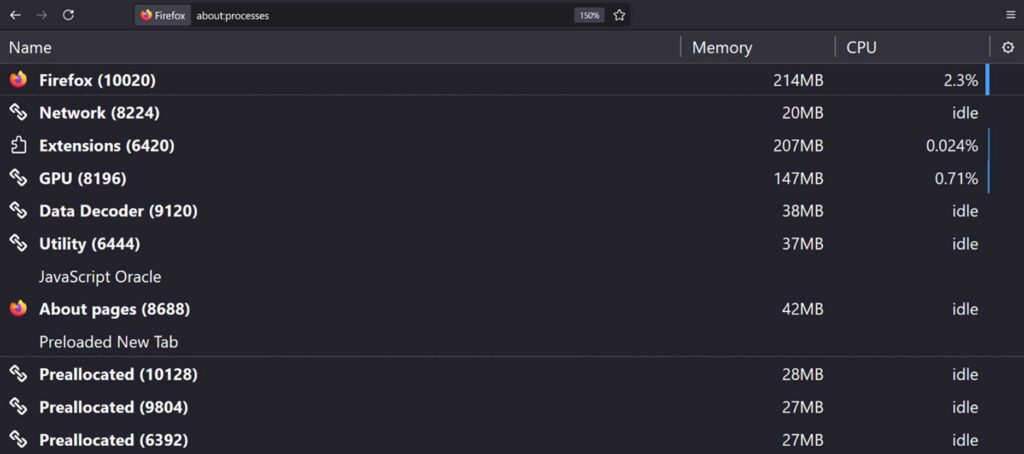Screen dimensions: 1024x454
Task: Sort processes by the Name column
Action: point(30,47)
